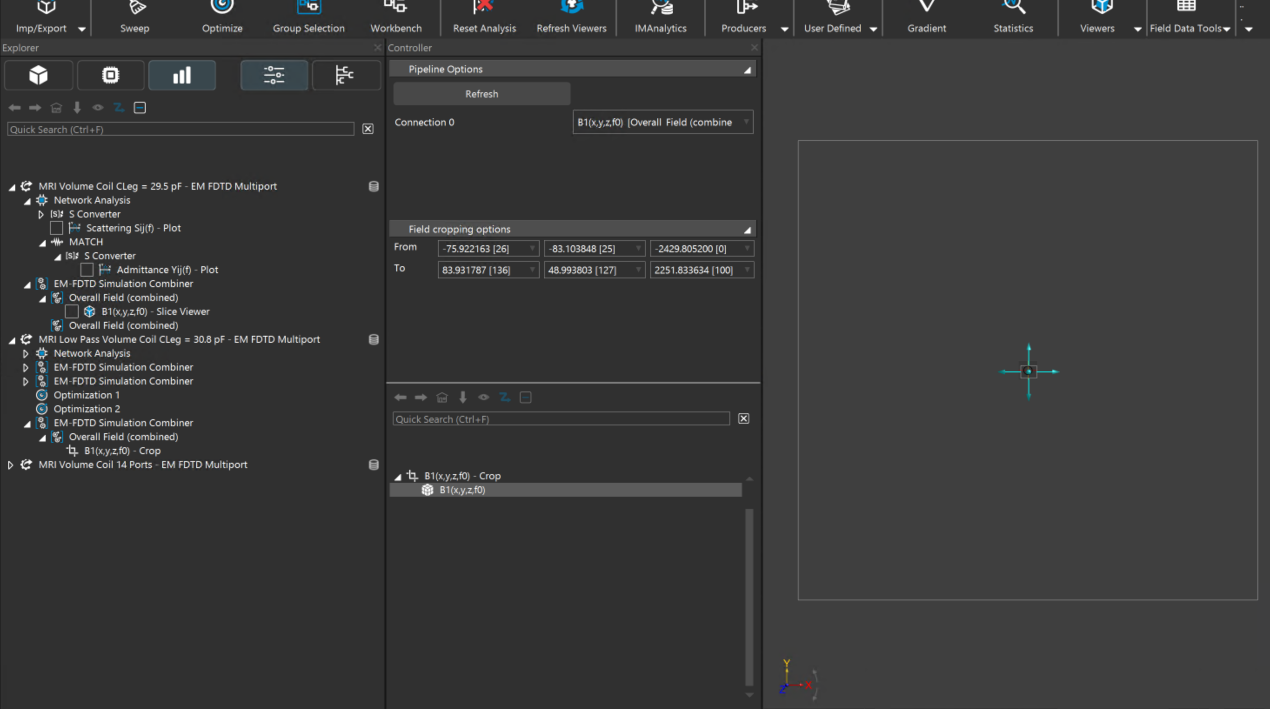Image resolution: width=1270 pixels, height=709 pixels.
Task: Select the Analysis bar chart icon in Explorer
Action: (x=182, y=75)
